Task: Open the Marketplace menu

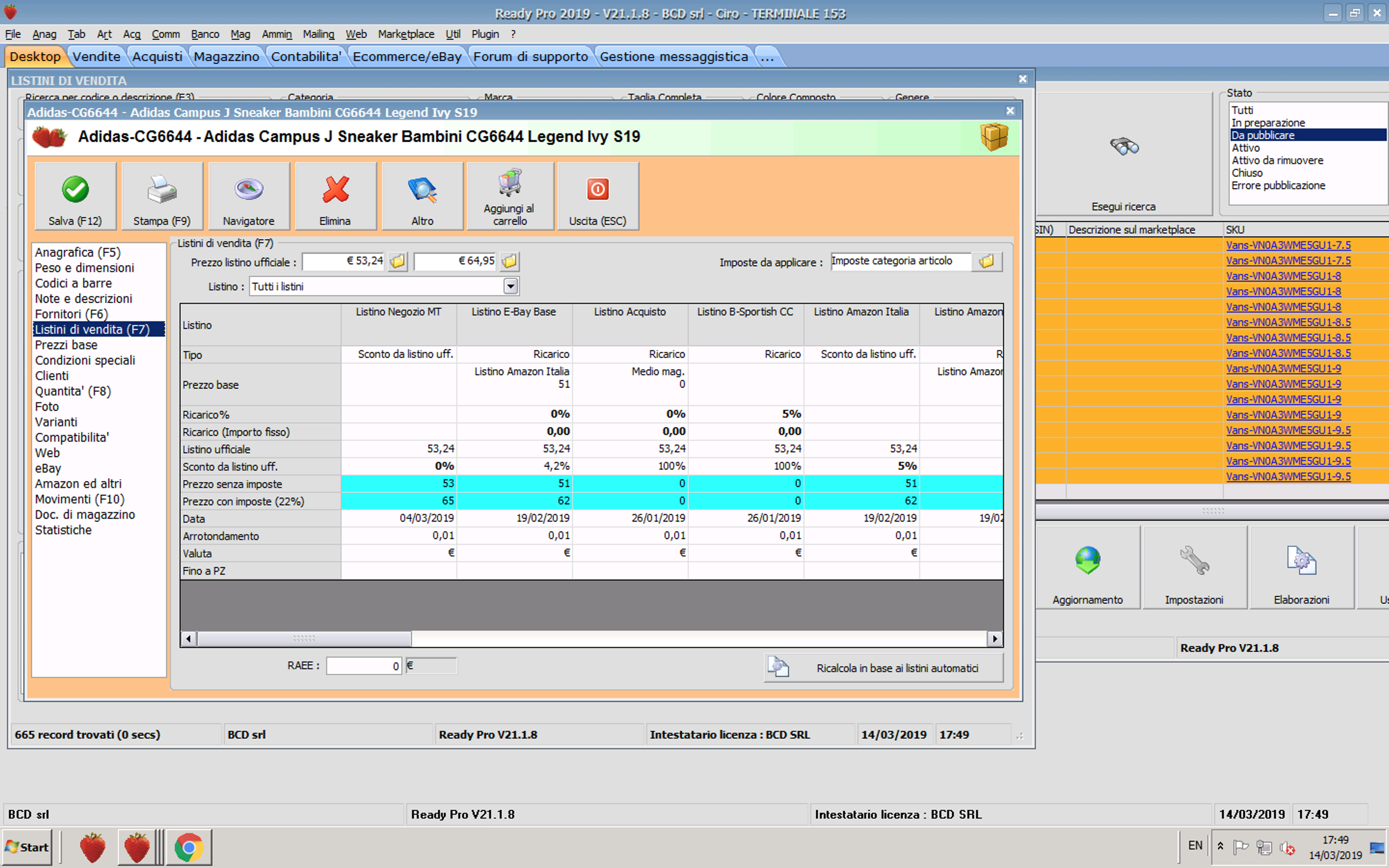Action: click(x=406, y=34)
